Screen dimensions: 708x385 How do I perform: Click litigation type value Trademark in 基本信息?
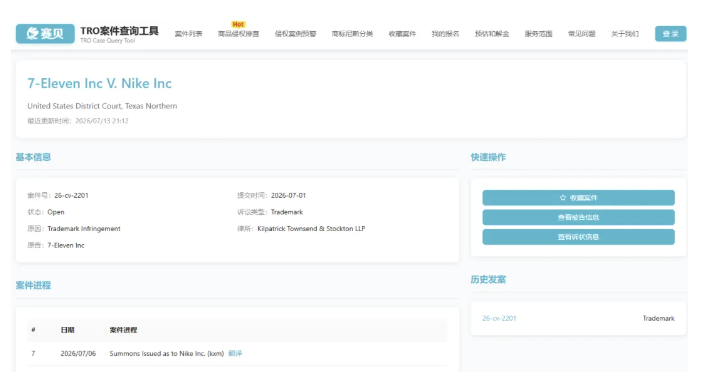tap(287, 212)
